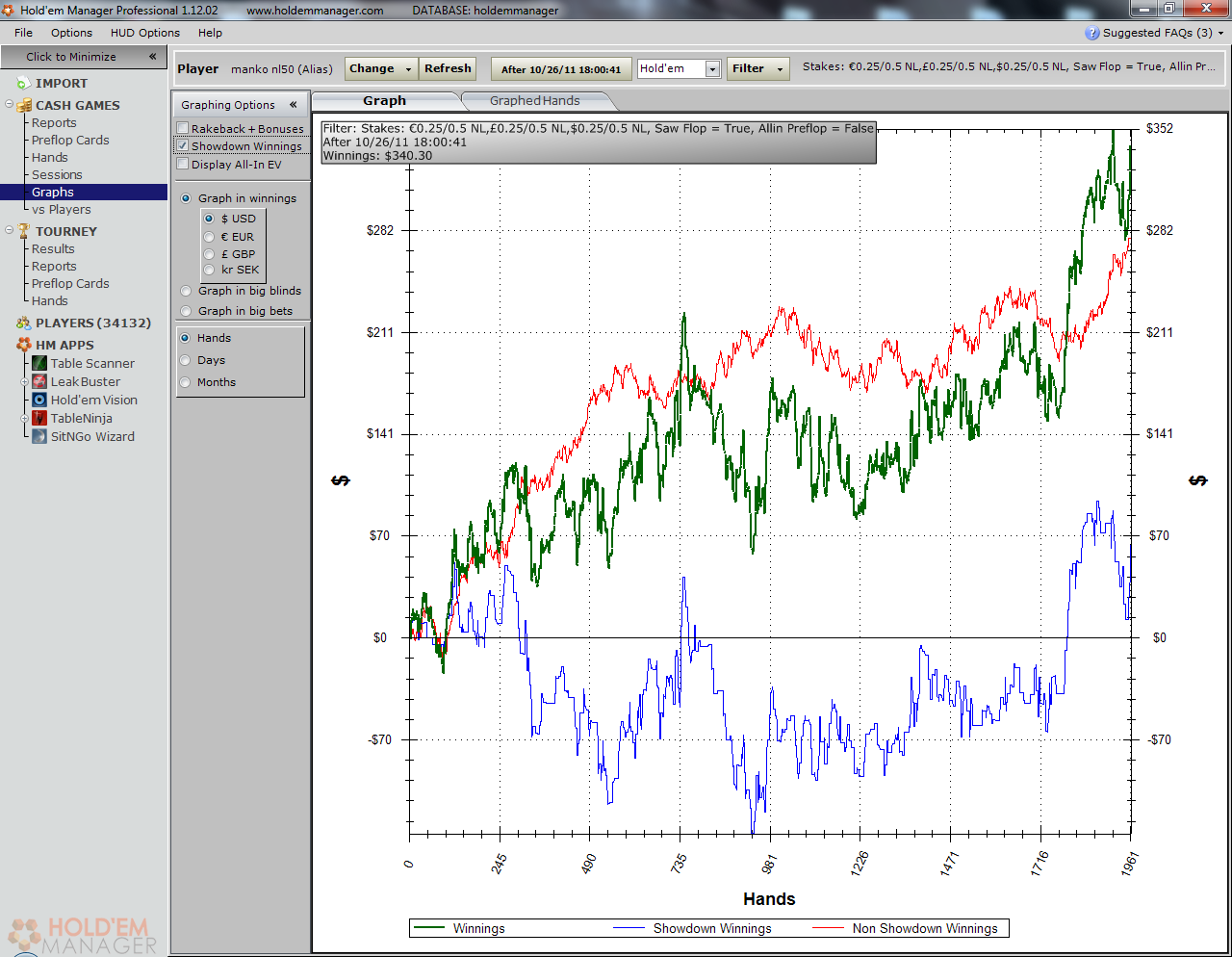Open the Change player dropdown arrow

(x=409, y=69)
